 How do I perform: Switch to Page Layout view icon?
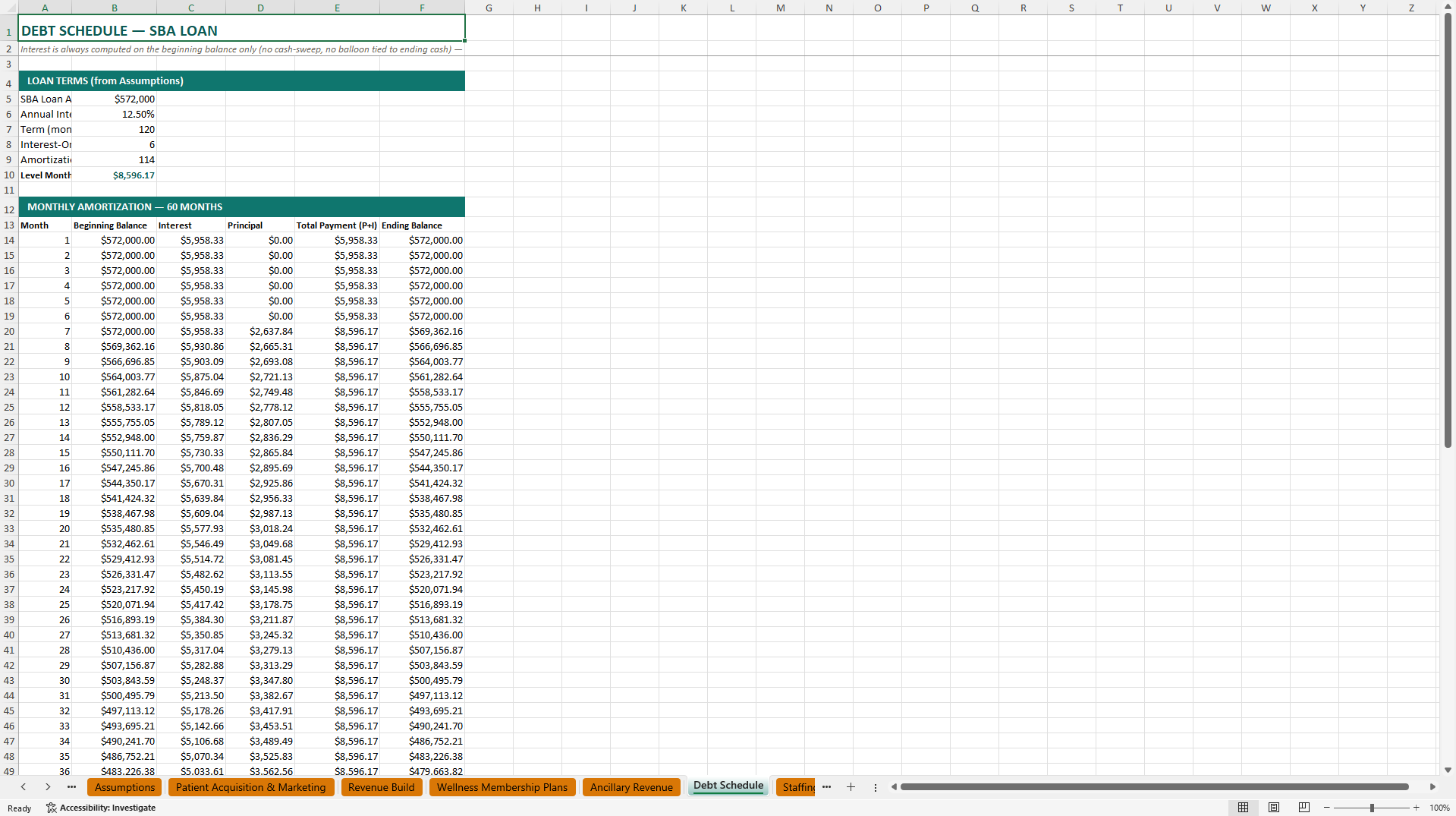click(x=1274, y=808)
